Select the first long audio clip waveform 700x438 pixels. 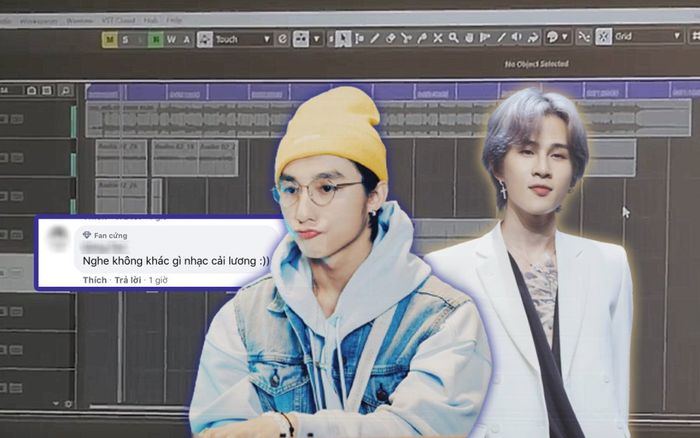pos(180,119)
